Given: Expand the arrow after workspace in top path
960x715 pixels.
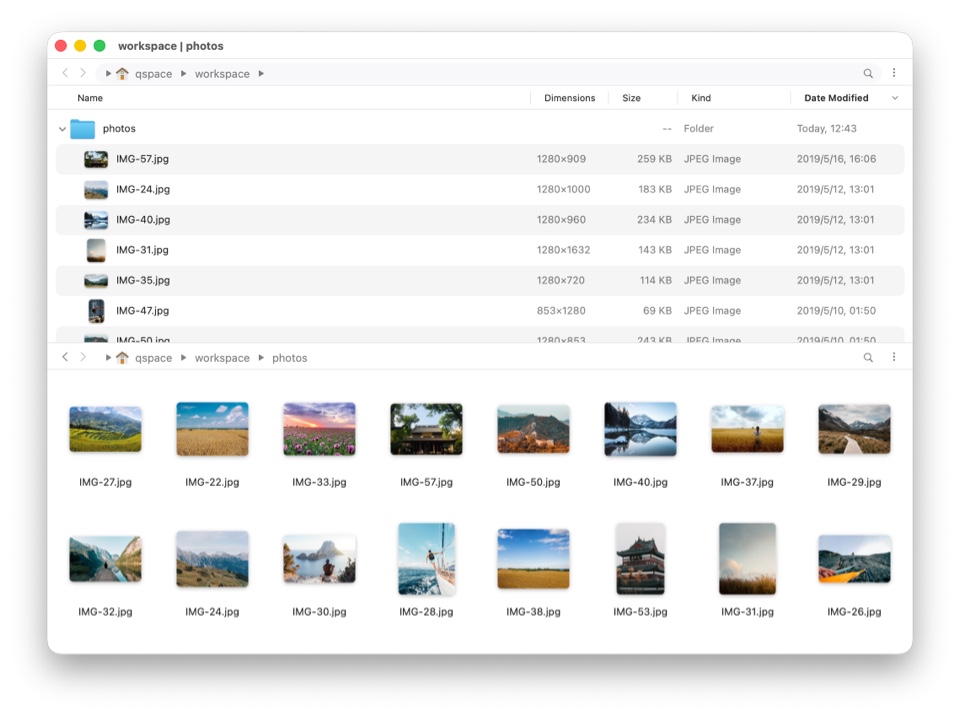Looking at the screenshot, I should click(261, 74).
